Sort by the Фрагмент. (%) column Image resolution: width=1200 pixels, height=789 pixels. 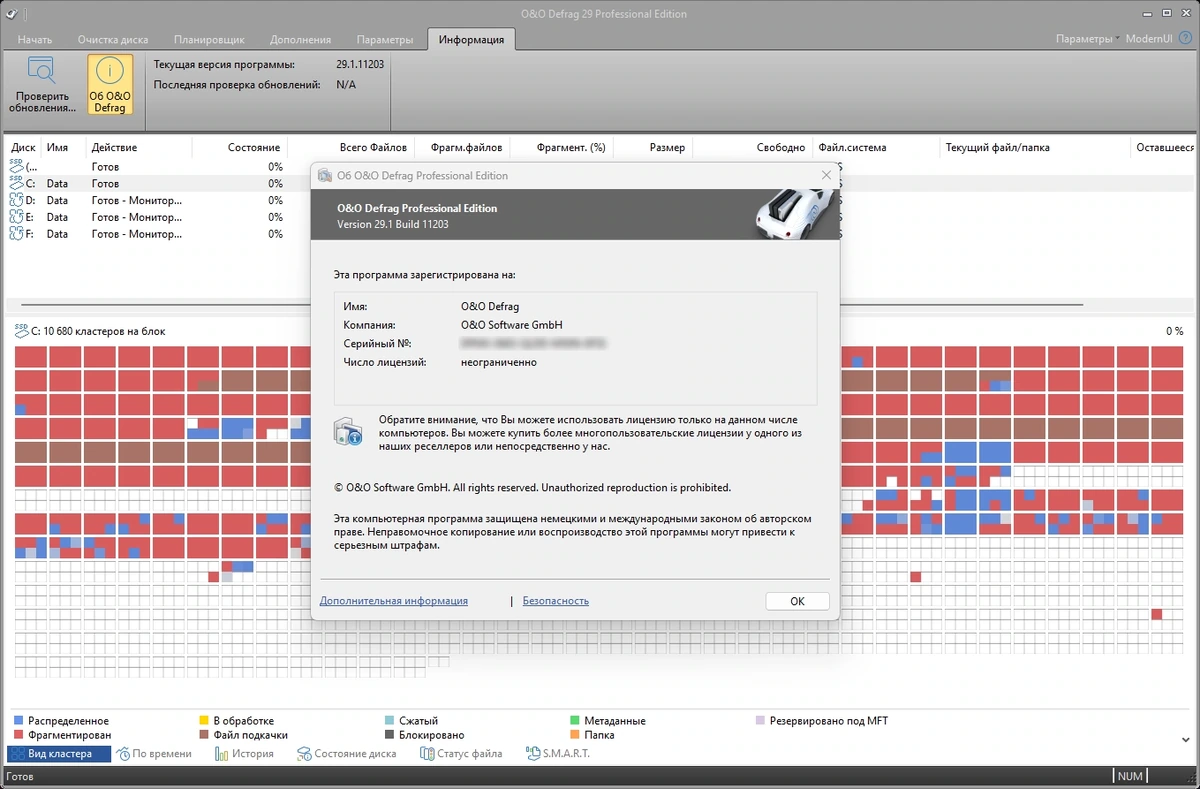click(x=571, y=147)
